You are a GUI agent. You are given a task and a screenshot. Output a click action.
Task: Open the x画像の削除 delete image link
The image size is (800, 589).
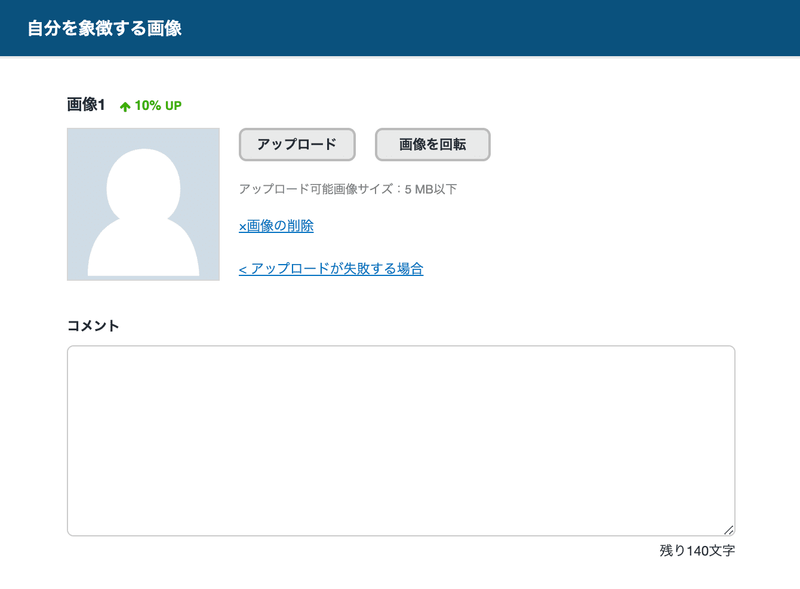tap(275, 226)
